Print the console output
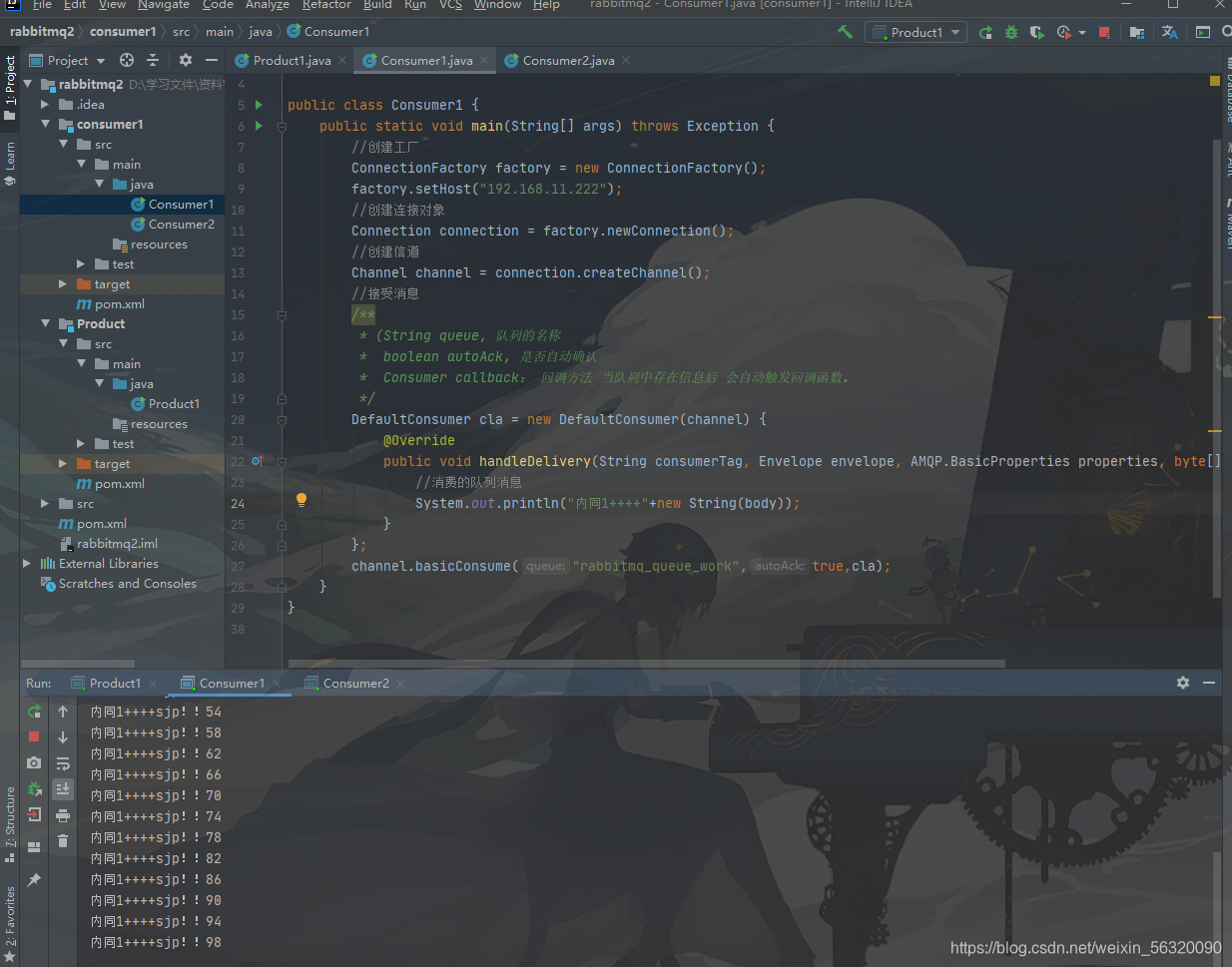 click(x=63, y=815)
